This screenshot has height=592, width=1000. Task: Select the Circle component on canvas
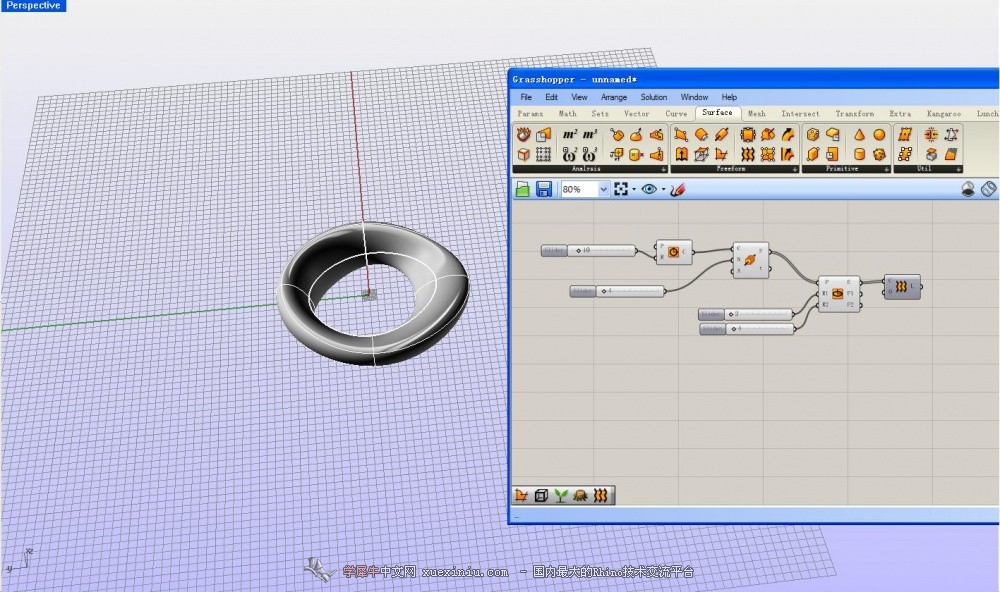coord(673,252)
